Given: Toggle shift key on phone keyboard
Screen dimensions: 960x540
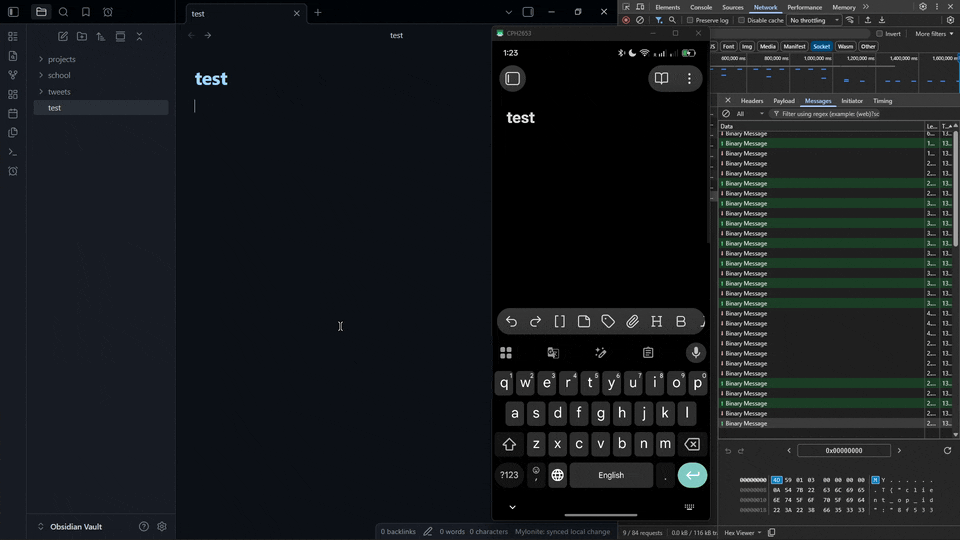Looking at the screenshot, I should point(509,444).
